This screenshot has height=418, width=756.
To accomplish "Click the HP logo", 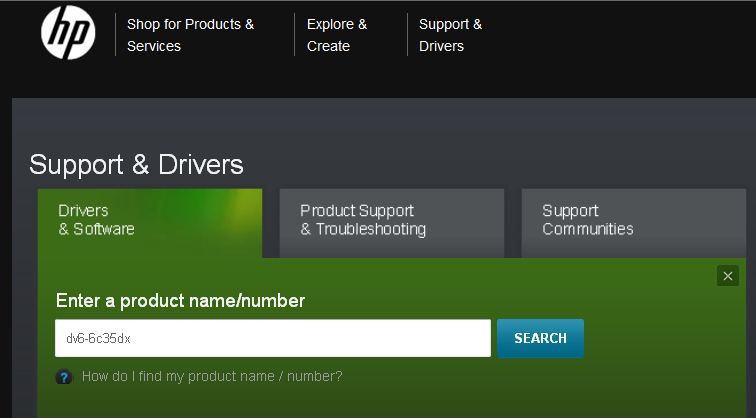I will click(x=68, y=33).
